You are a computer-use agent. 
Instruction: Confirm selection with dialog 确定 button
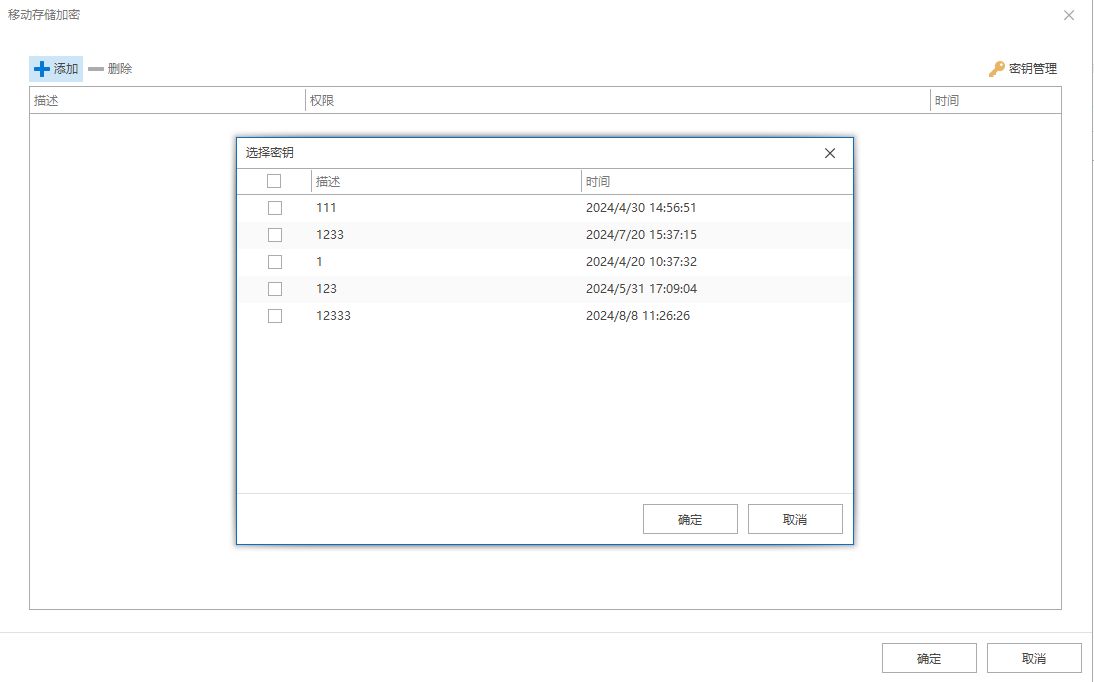(690, 519)
